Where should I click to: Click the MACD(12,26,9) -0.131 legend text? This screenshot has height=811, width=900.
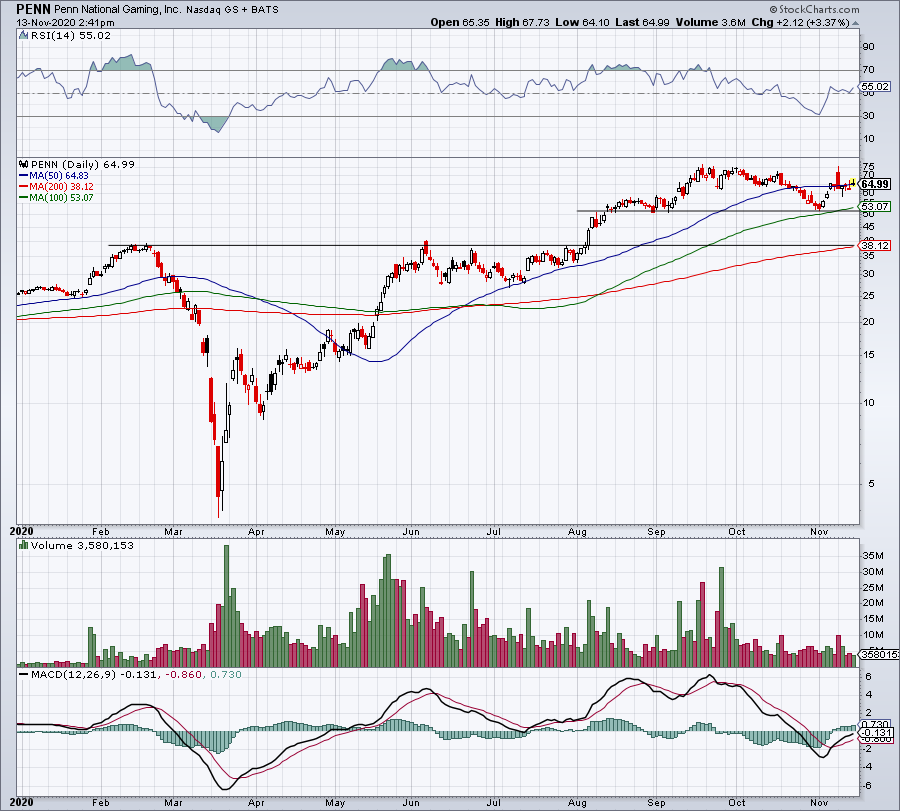[94, 674]
